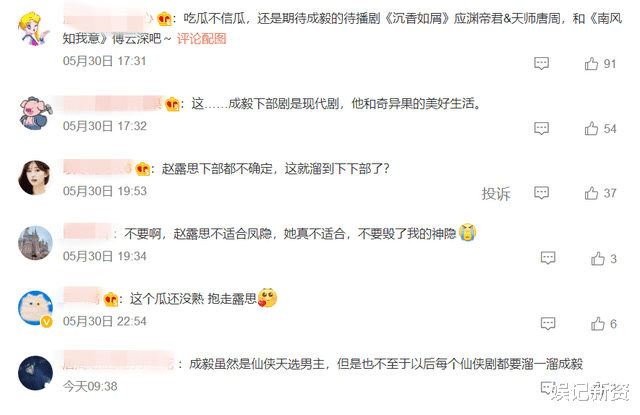640x415 pixels.
Task: Reply to the 19:34 comment
Action: pos(548,258)
